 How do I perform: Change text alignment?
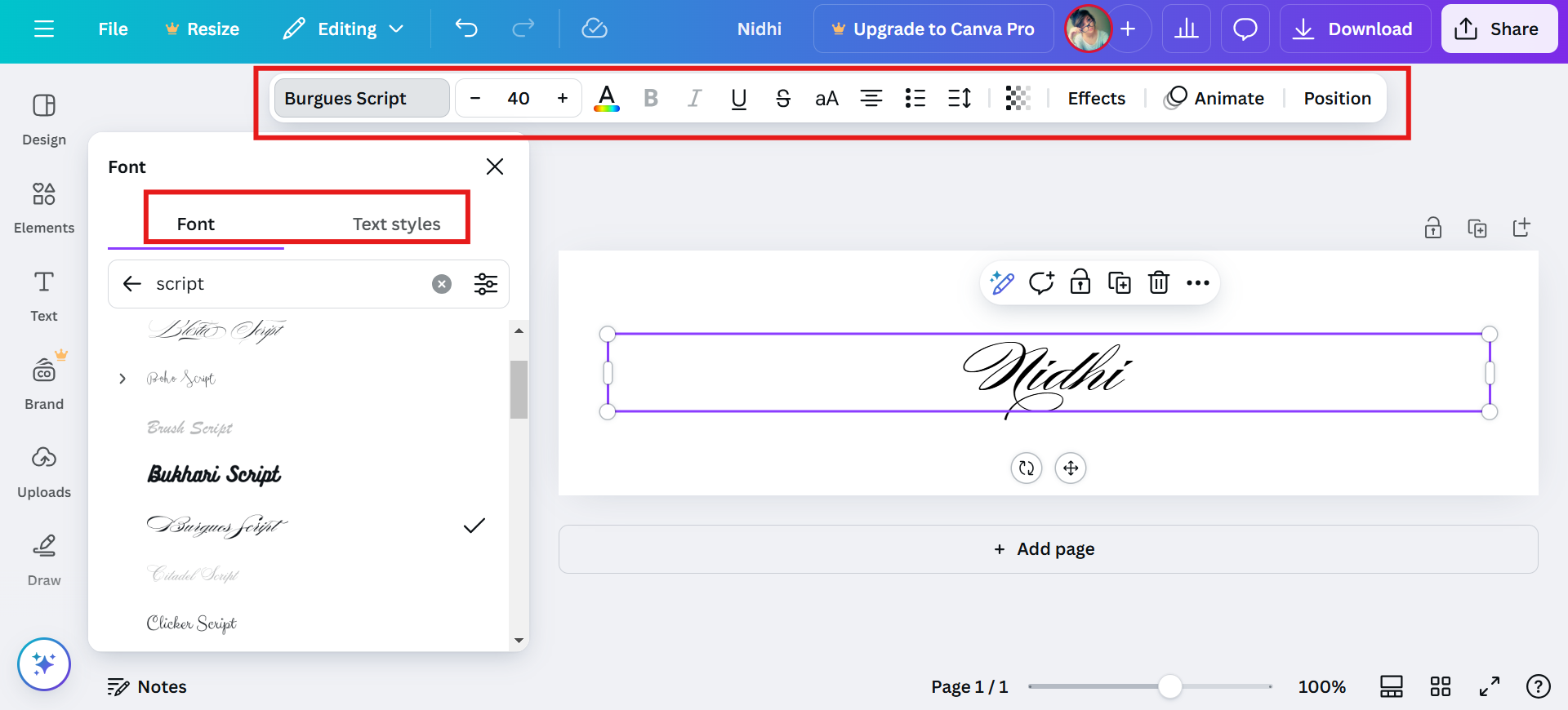(x=871, y=99)
